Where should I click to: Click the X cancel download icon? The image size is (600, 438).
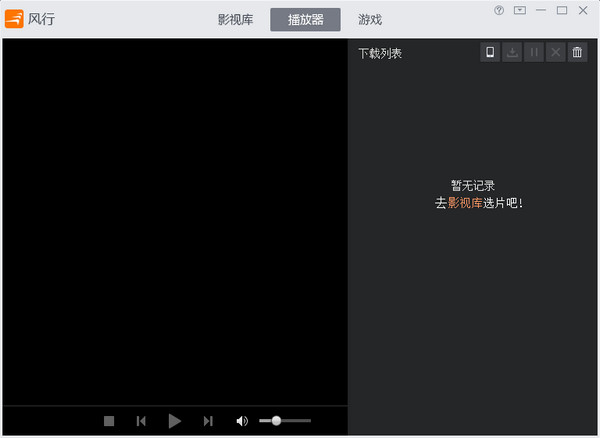pyautogui.click(x=556, y=52)
